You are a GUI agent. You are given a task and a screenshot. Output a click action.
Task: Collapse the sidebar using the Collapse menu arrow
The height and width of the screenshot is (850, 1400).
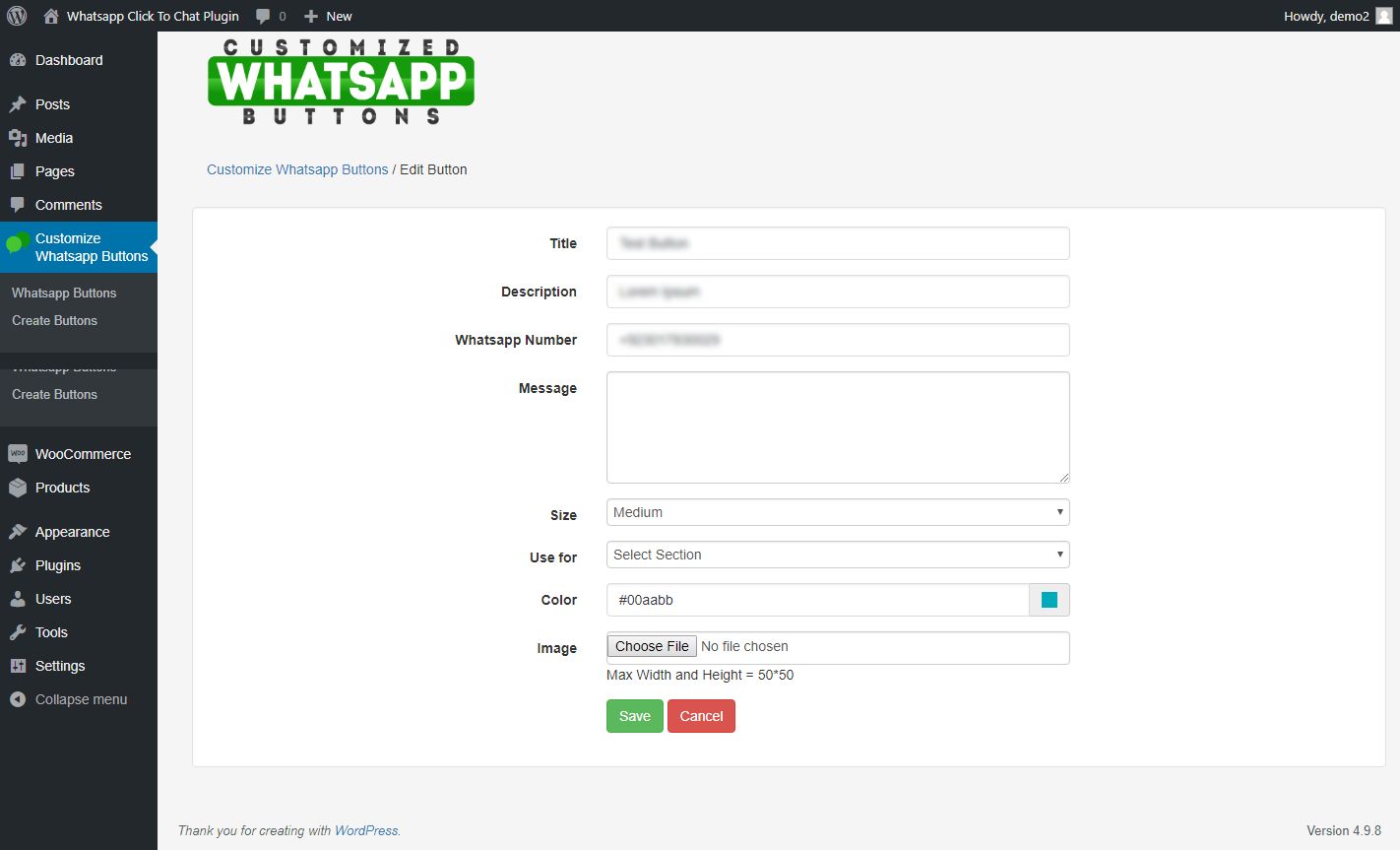tap(18, 699)
